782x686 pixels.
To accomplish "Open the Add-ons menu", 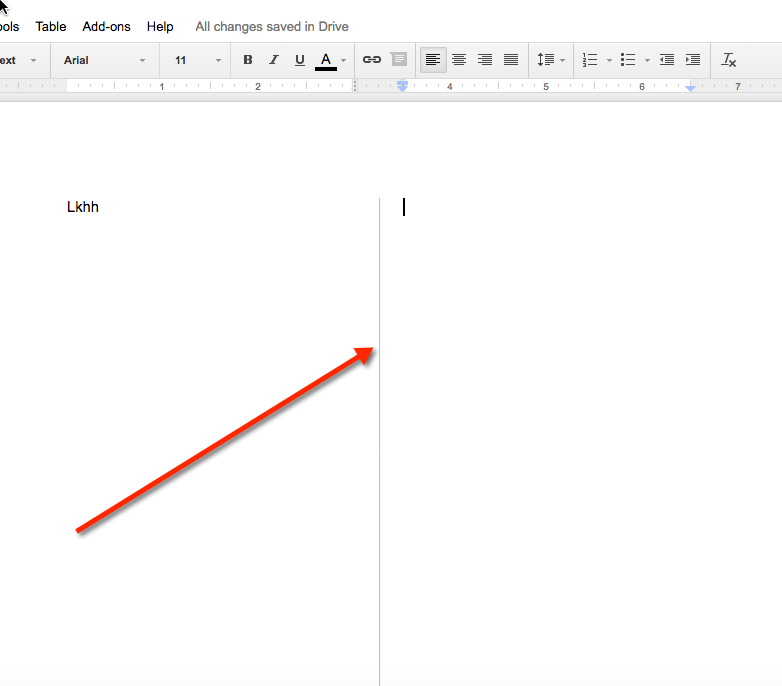I will 106,26.
